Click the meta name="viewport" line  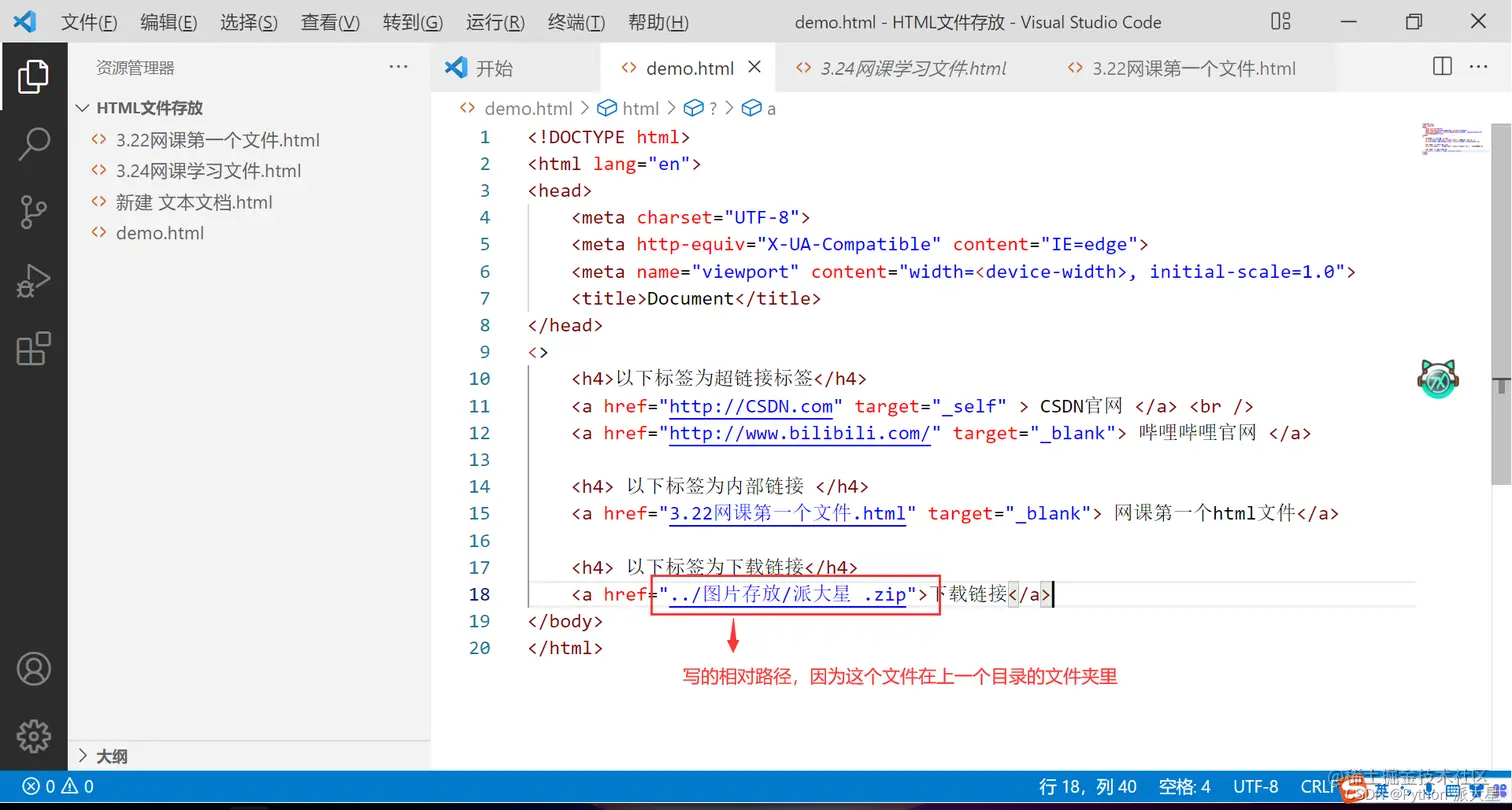[x=964, y=271]
